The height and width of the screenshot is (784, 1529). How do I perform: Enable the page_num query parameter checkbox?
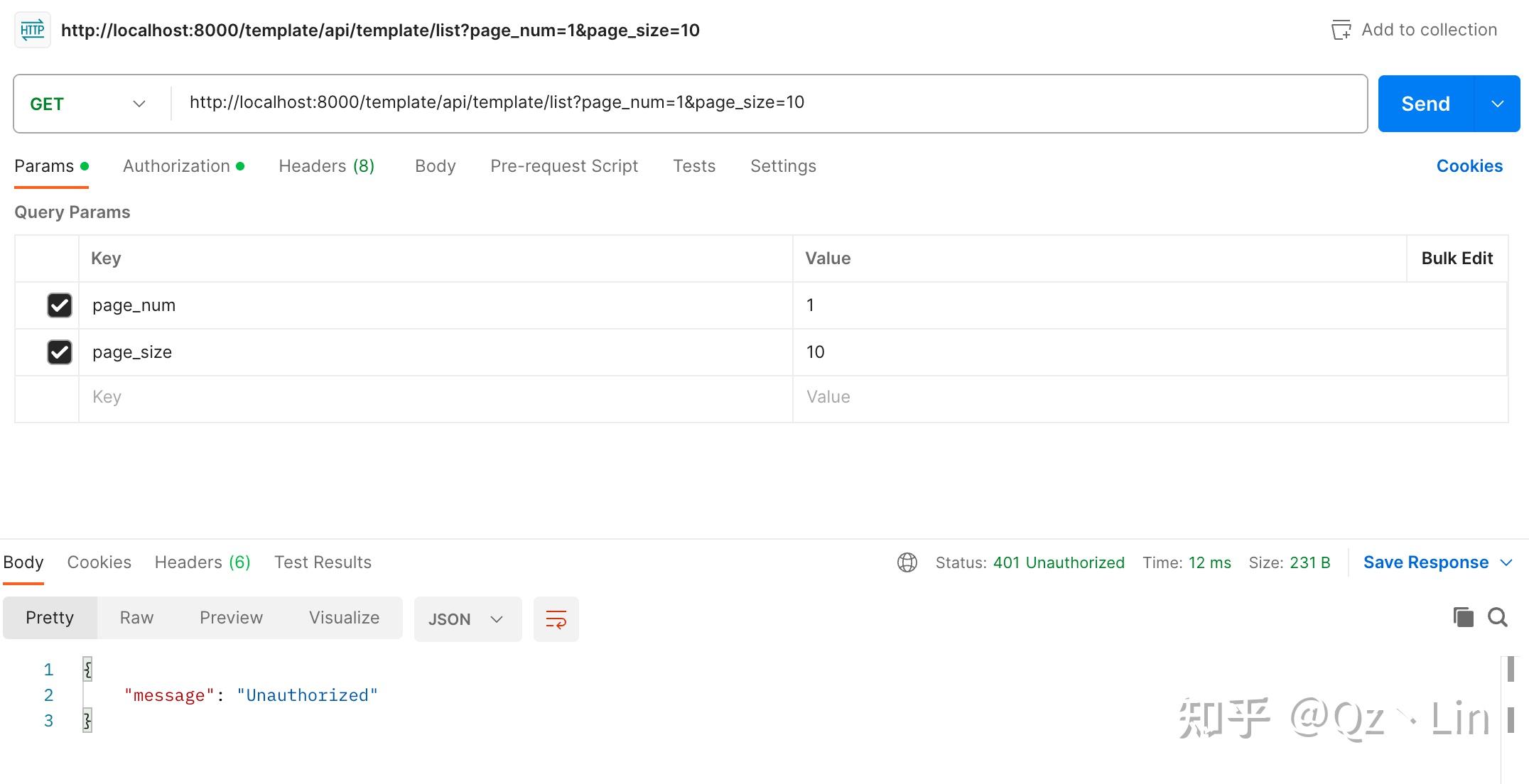(x=59, y=305)
